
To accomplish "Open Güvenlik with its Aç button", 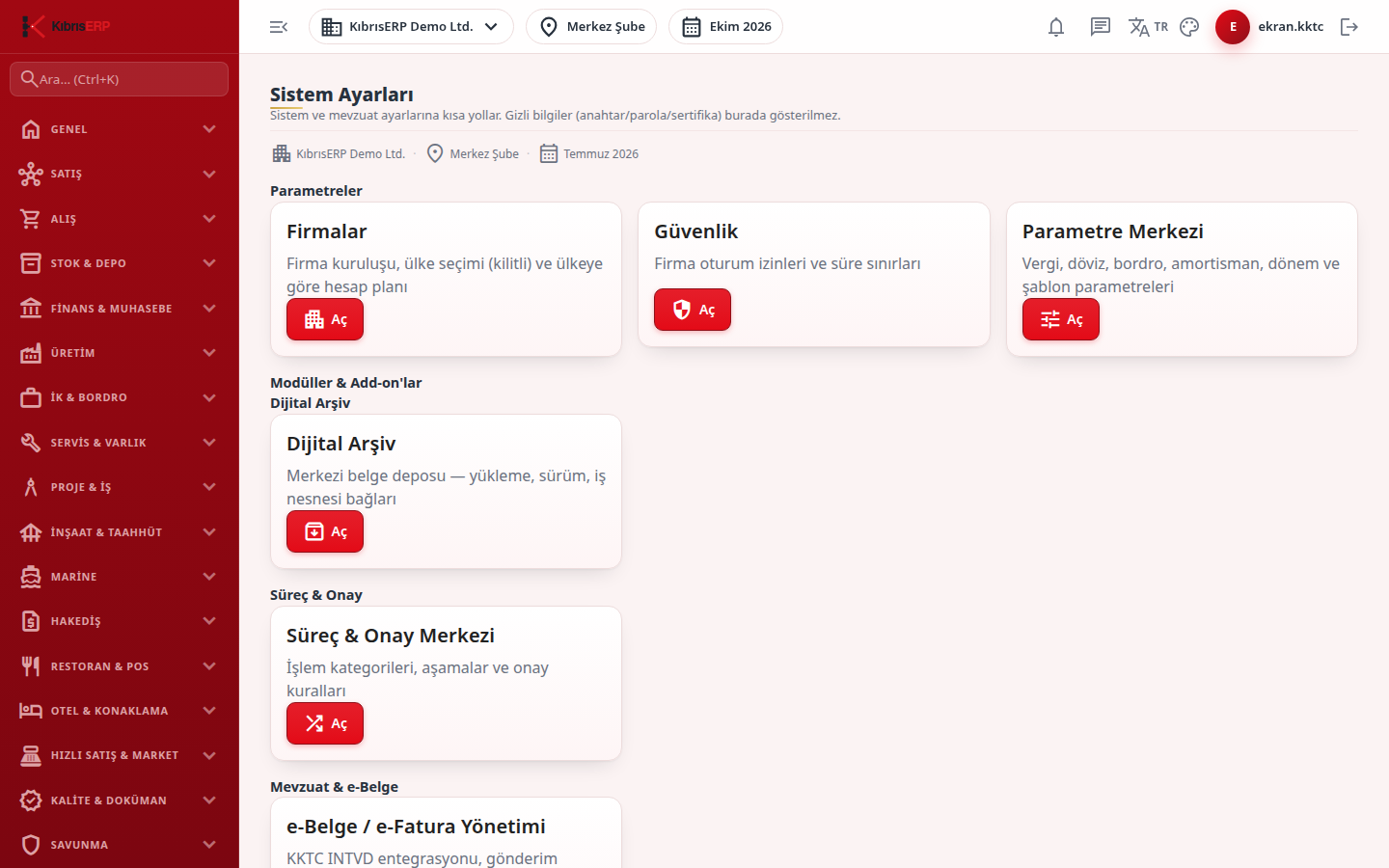I will [693, 310].
